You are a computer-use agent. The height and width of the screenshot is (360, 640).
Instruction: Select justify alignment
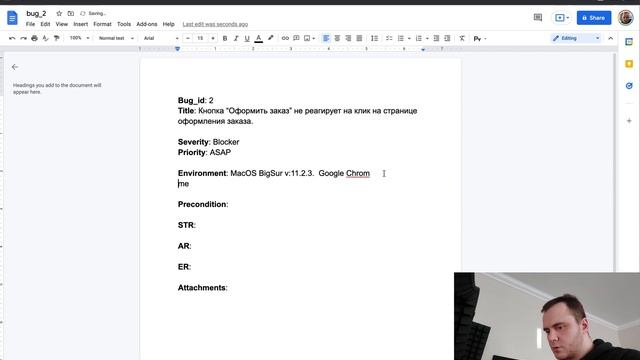[x=359, y=38]
